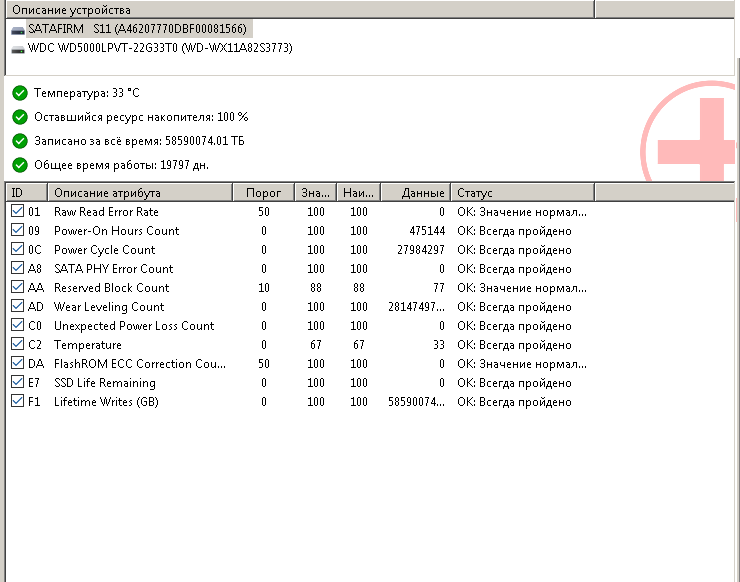Click the green check icon beside Температура

pyautogui.click(x=20, y=93)
